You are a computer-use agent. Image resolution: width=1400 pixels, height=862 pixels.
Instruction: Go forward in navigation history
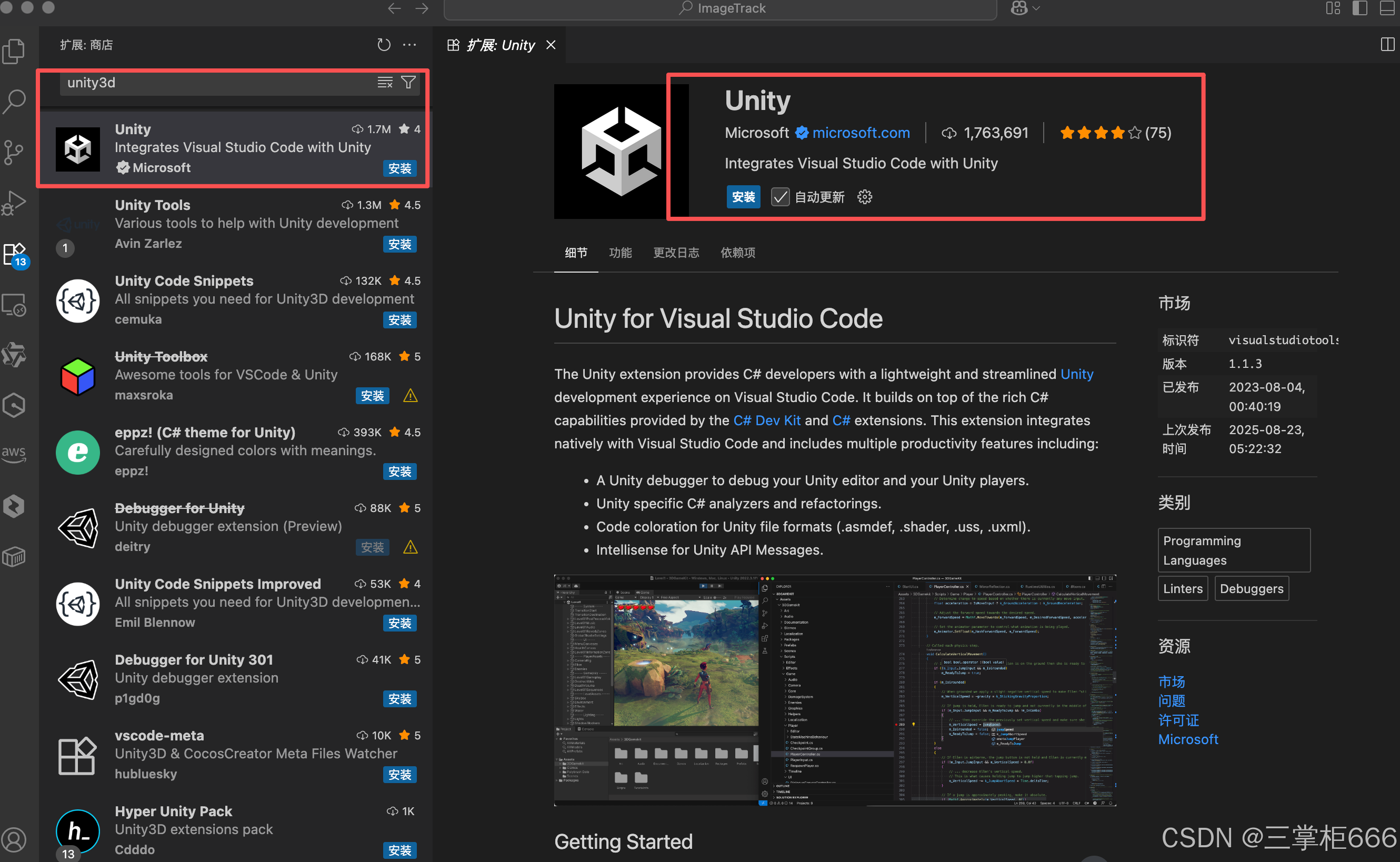pyautogui.click(x=422, y=8)
